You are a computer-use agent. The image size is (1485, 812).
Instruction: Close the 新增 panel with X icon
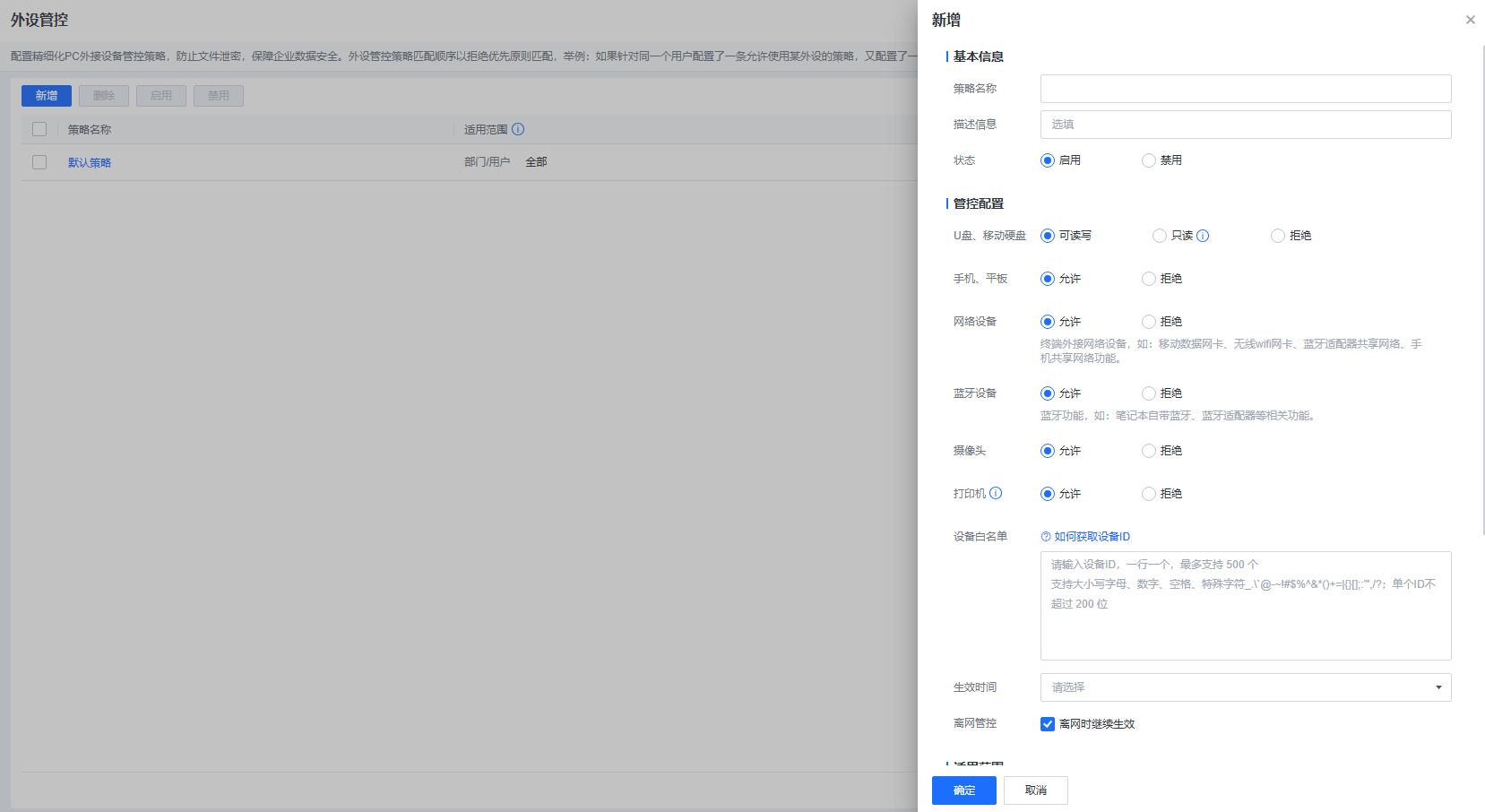tap(1470, 20)
